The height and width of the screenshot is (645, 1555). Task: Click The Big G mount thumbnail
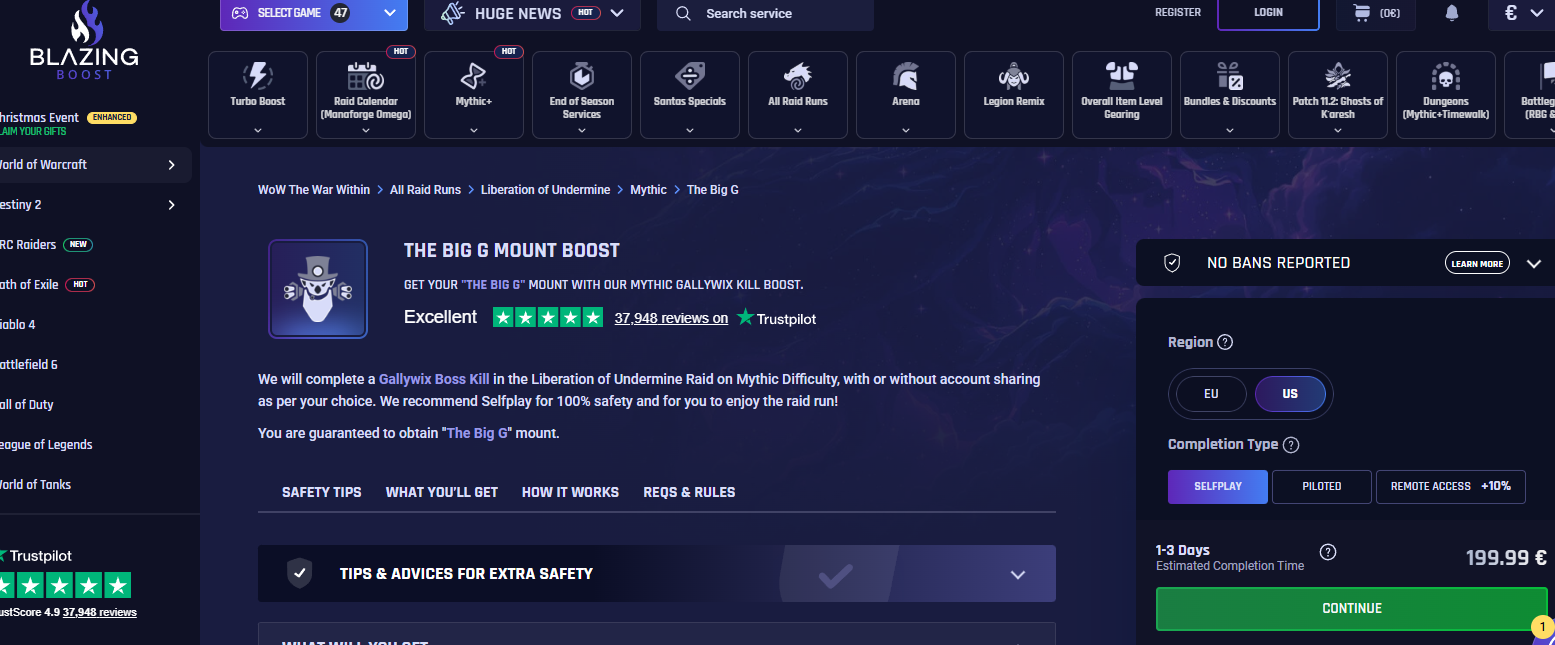pyautogui.click(x=318, y=289)
